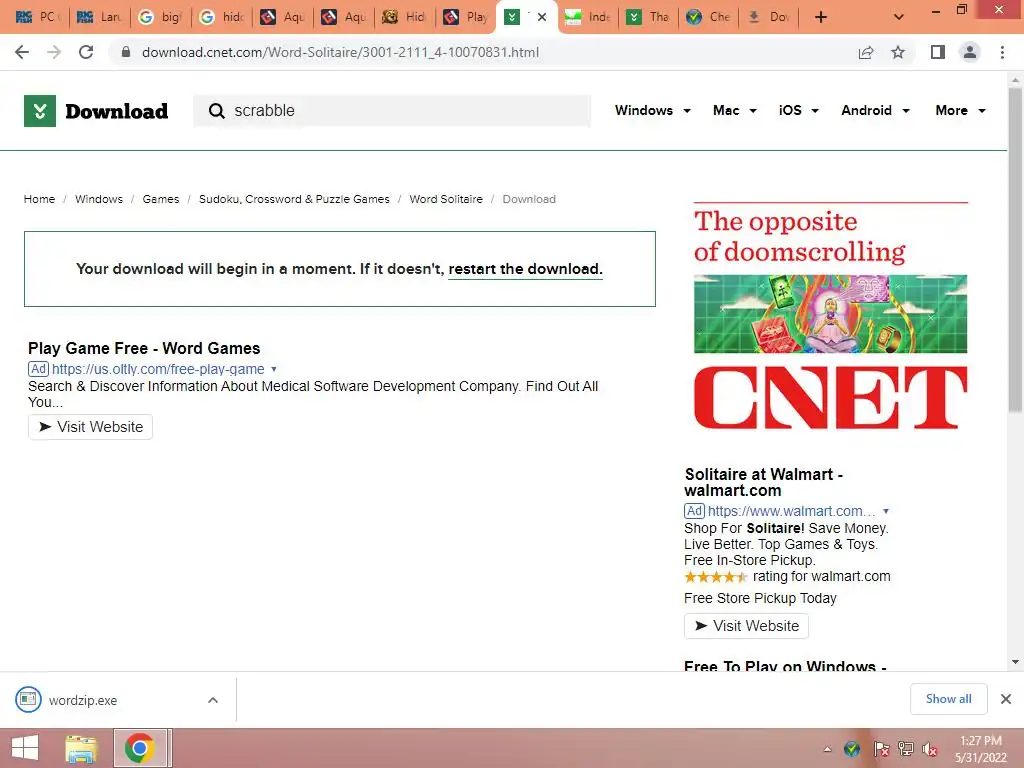Click Chrome icon in taskbar

coord(140,748)
